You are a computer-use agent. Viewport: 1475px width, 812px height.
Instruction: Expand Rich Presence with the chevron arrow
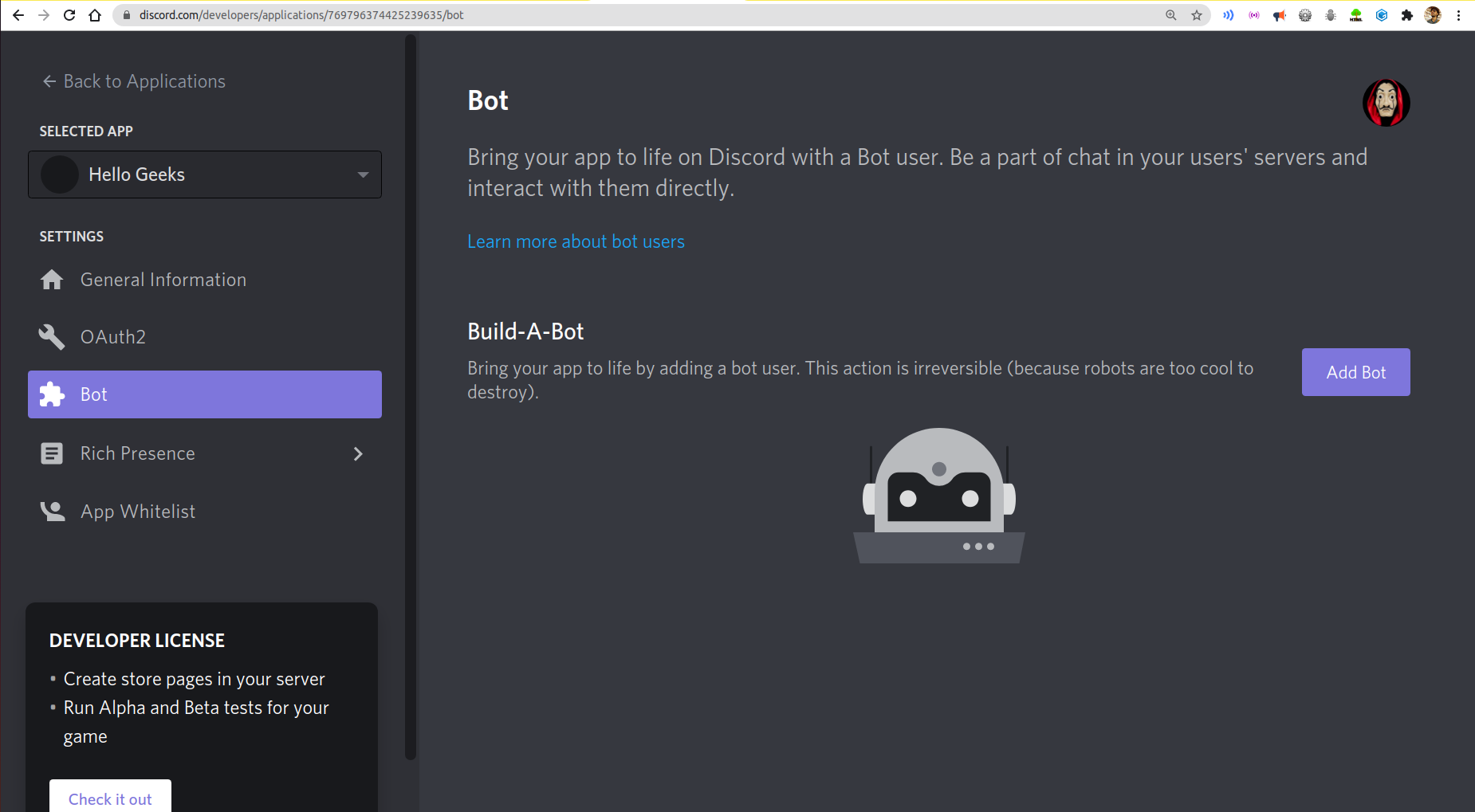[358, 453]
